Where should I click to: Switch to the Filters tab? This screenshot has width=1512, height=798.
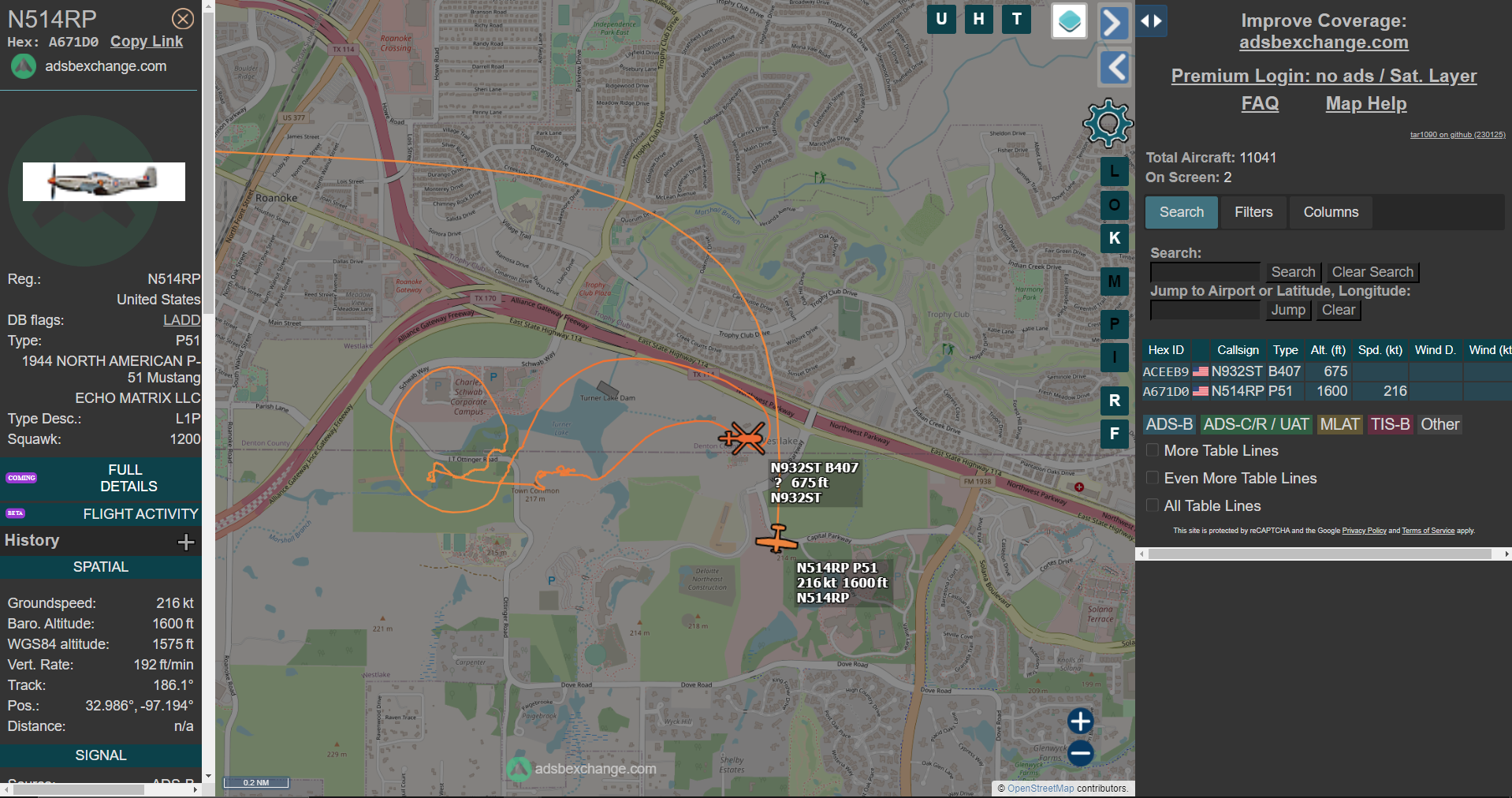point(1253,212)
